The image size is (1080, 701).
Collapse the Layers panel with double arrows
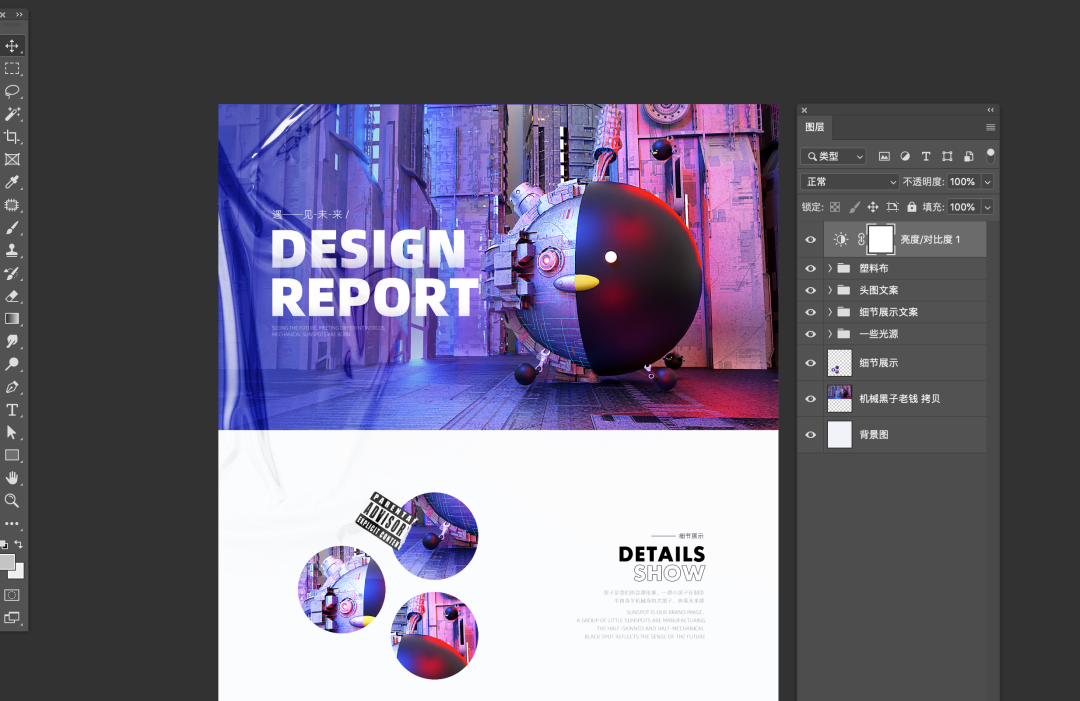click(x=990, y=109)
